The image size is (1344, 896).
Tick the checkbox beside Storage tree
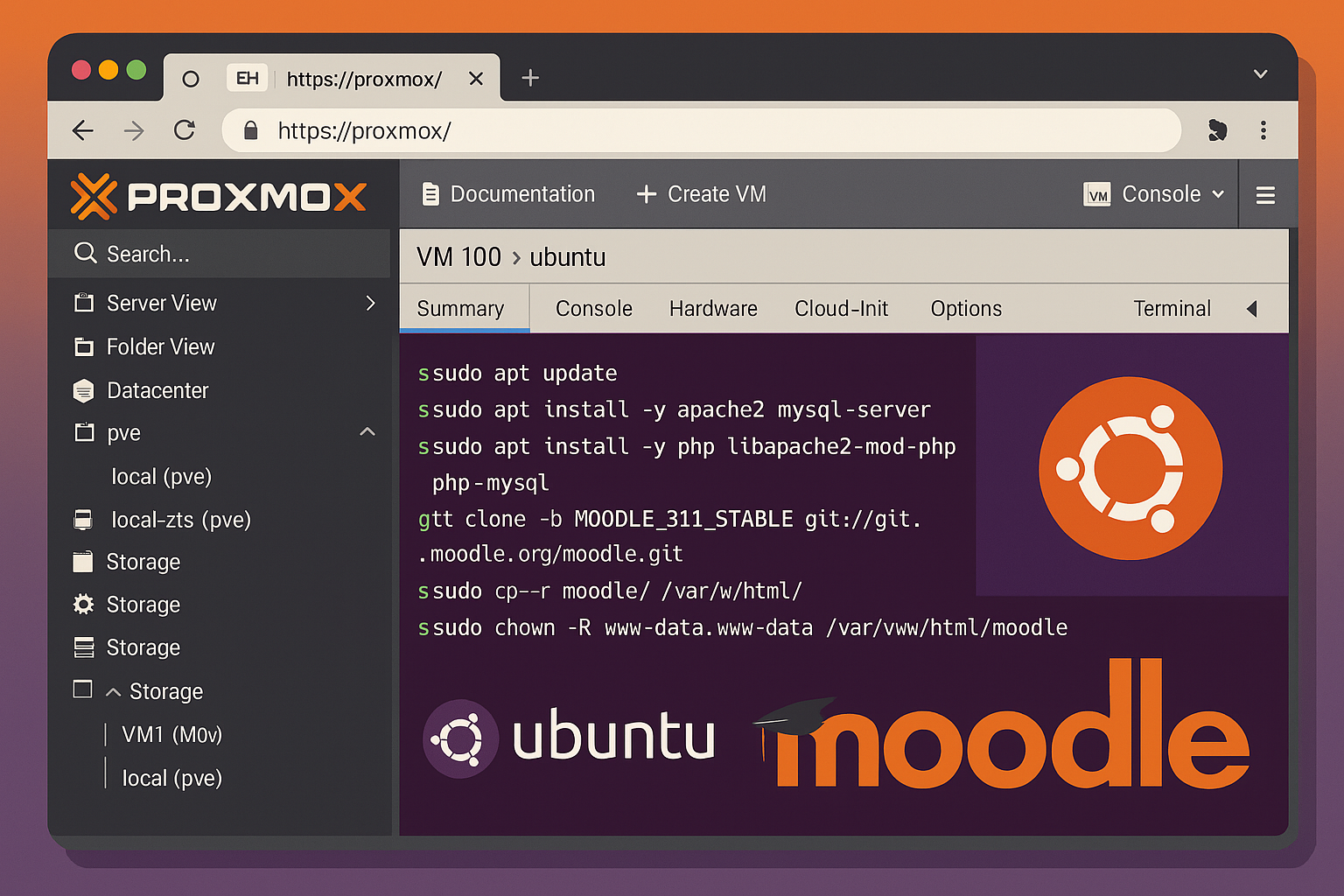[83, 689]
